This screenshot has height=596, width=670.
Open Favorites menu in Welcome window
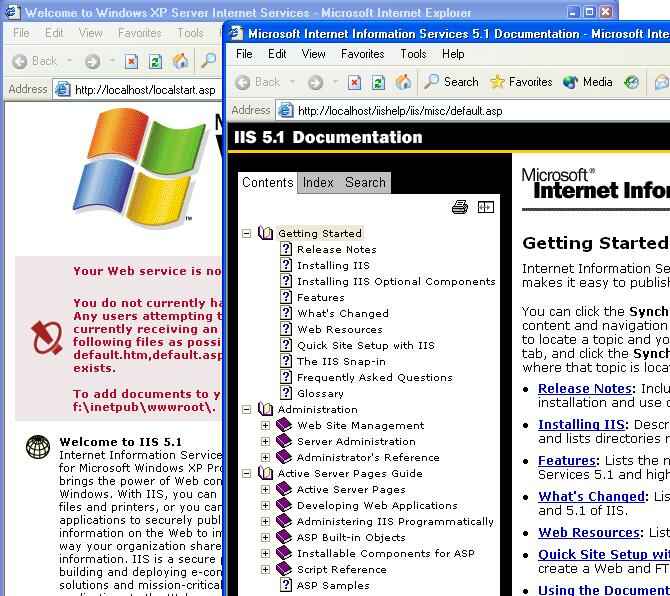pos(140,33)
